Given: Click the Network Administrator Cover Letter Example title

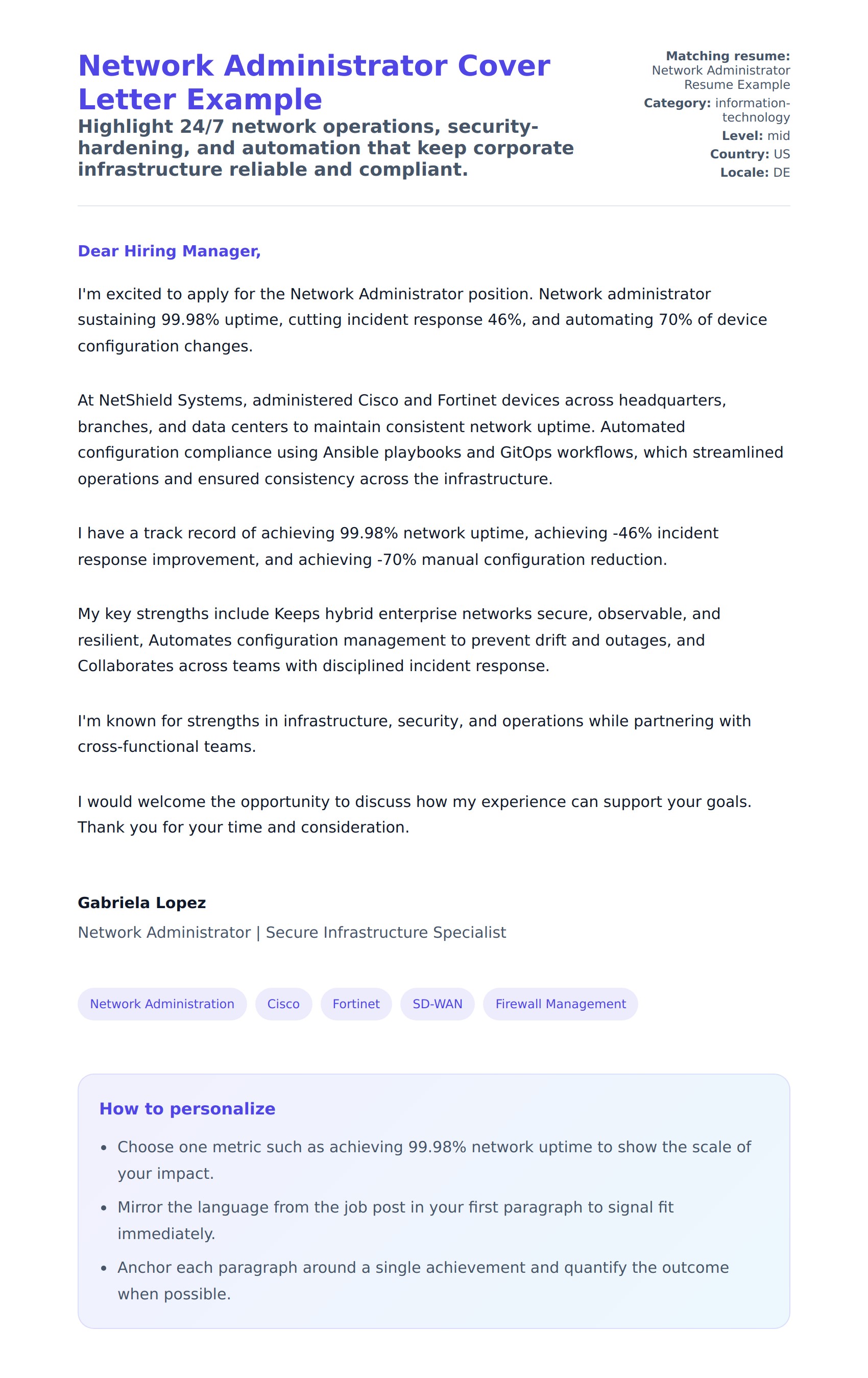Looking at the screenshot, I should pos(314,82).
